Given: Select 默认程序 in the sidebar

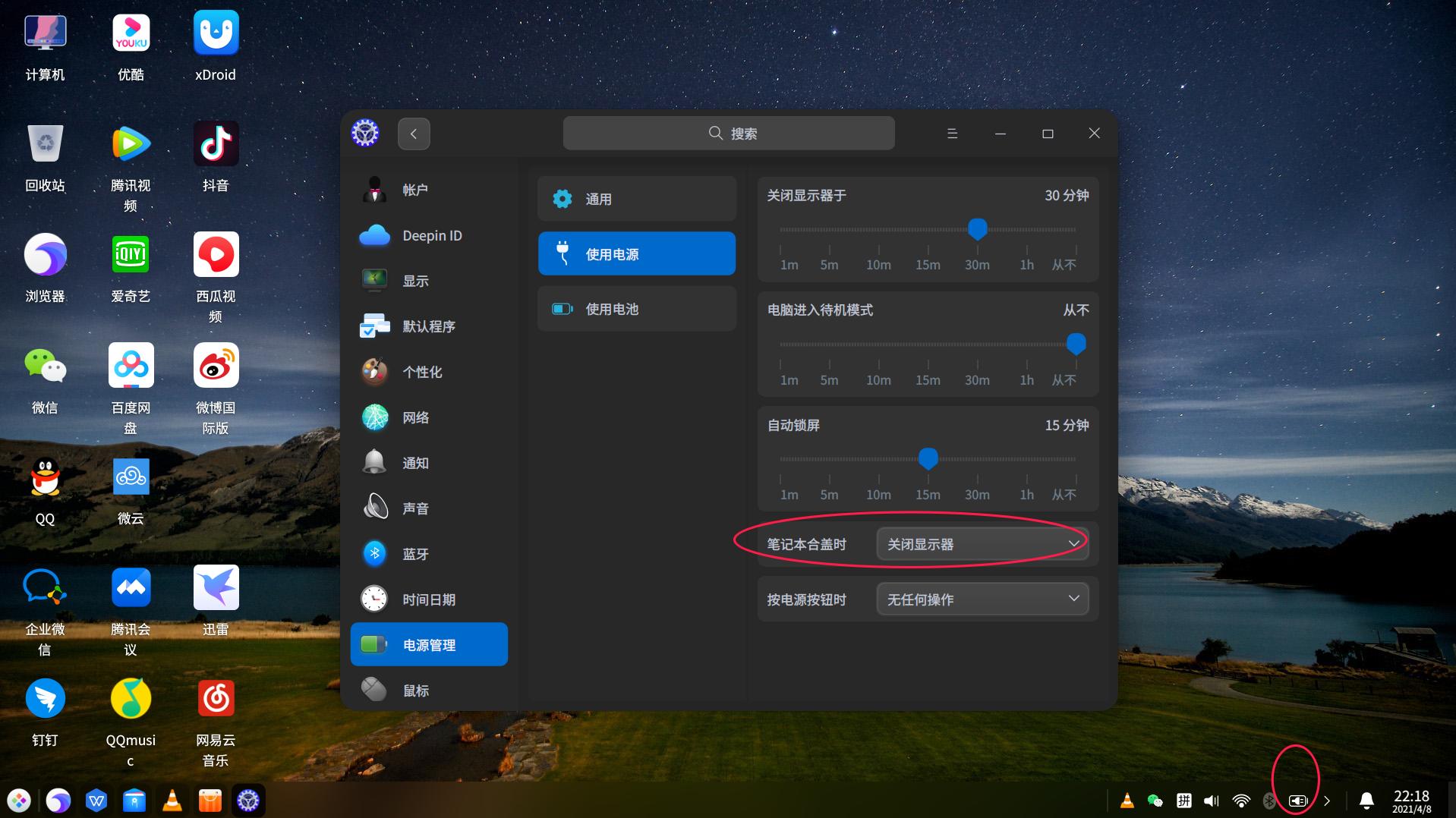Looking at the screenshot, I should (429, 326).
